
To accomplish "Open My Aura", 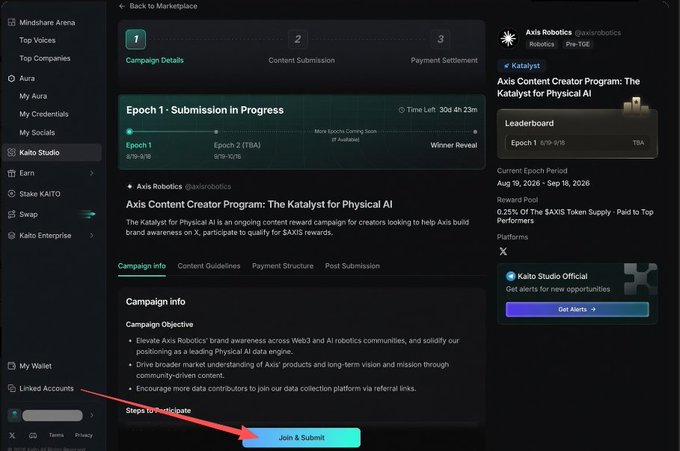I will (x=33, y=96).
